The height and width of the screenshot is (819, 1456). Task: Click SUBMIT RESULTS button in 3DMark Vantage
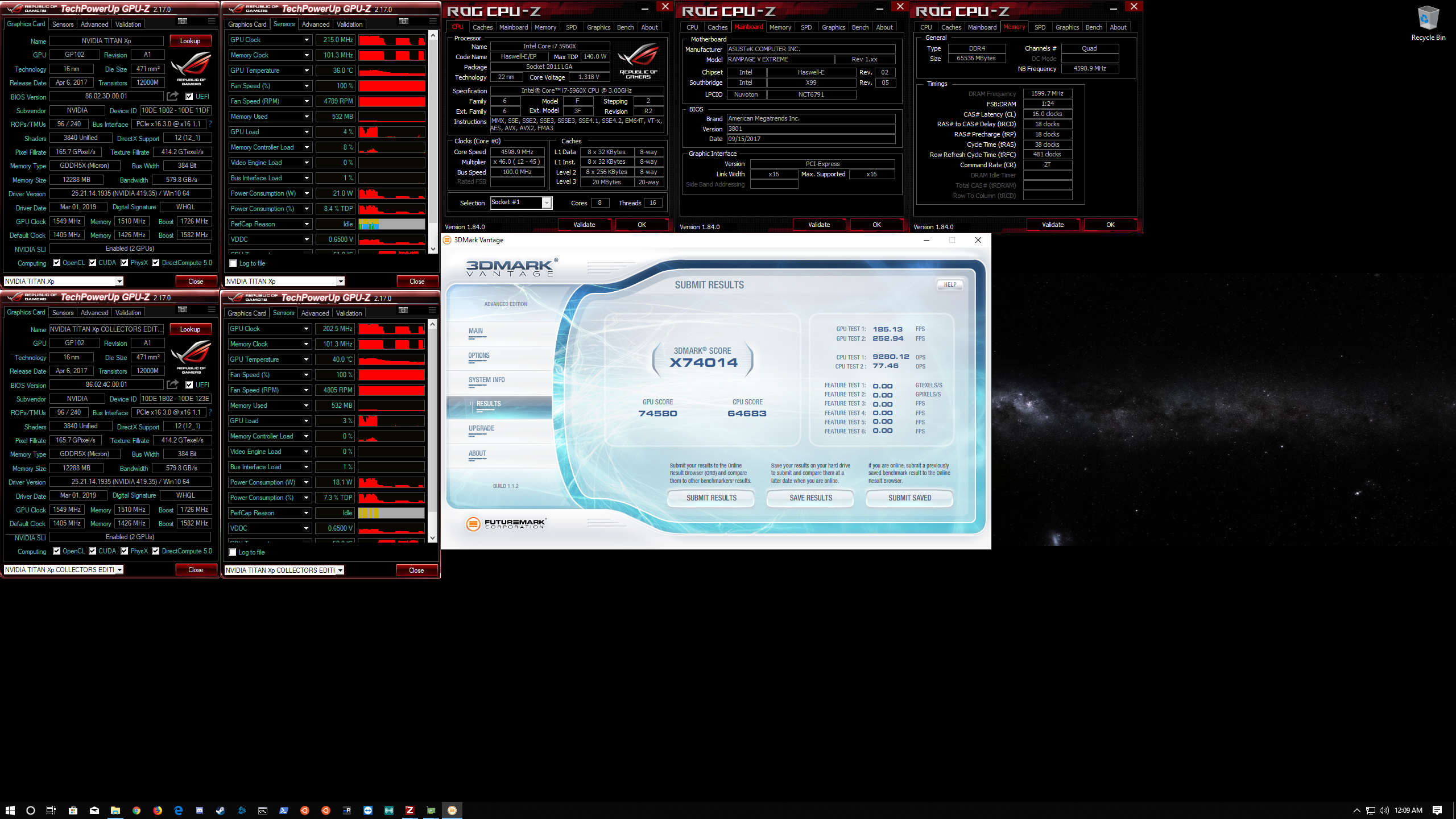click(711, 498)
